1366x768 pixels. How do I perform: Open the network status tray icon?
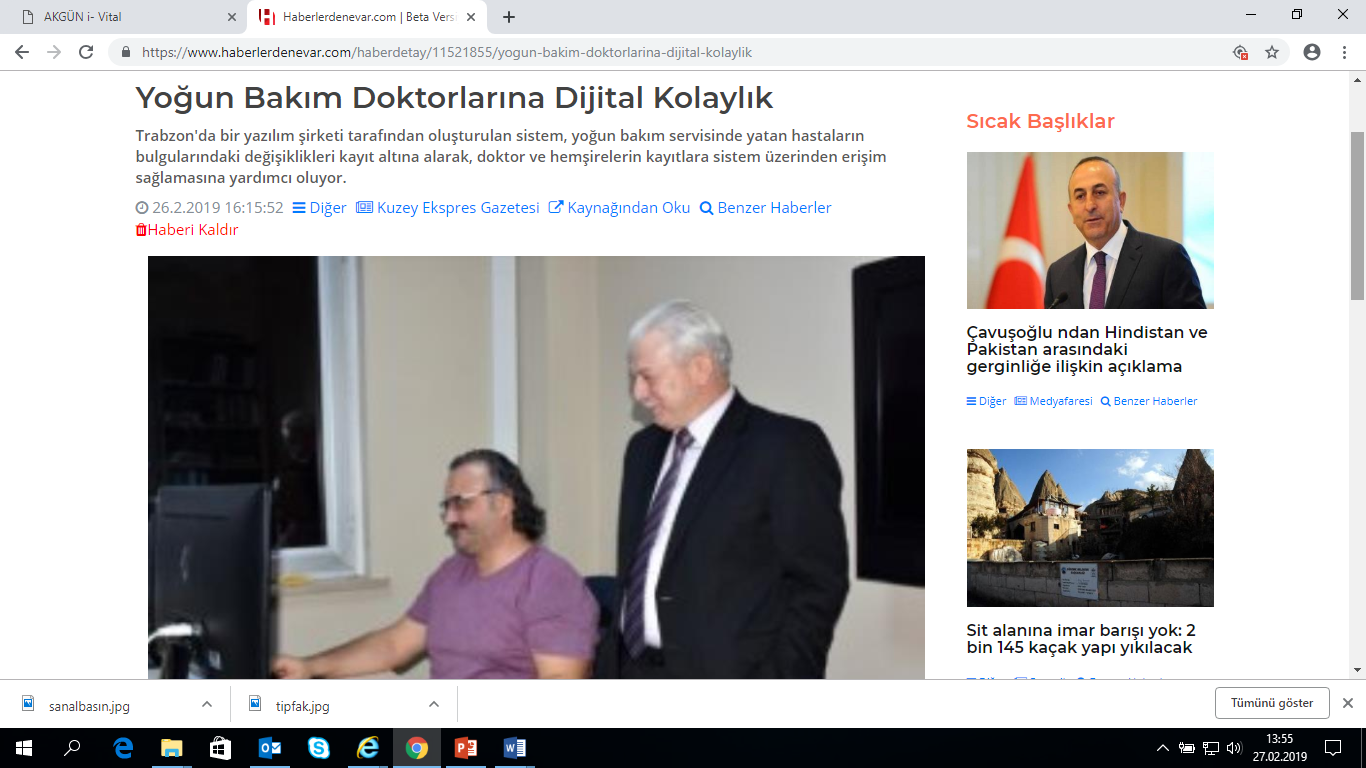point(1210,748)
